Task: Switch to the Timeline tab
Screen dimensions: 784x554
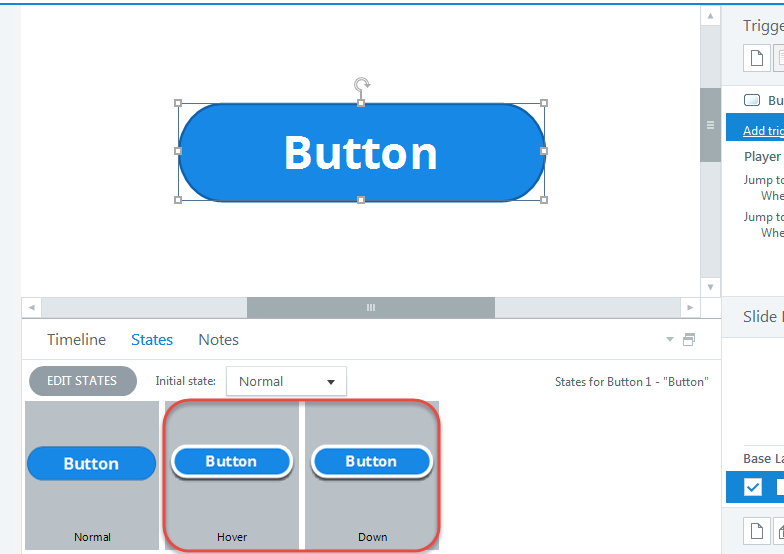Action: pyautogui.click(x=76, y=340)
